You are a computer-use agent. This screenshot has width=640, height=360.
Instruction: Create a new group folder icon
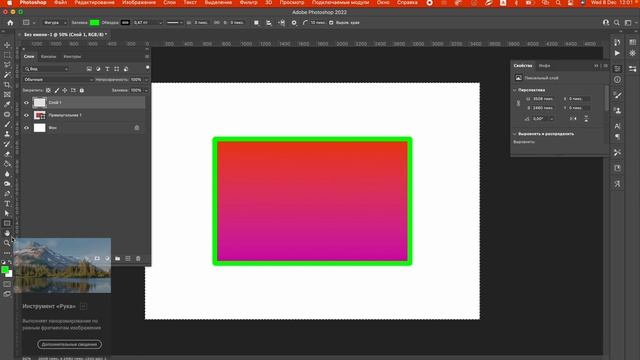[118, 258]
